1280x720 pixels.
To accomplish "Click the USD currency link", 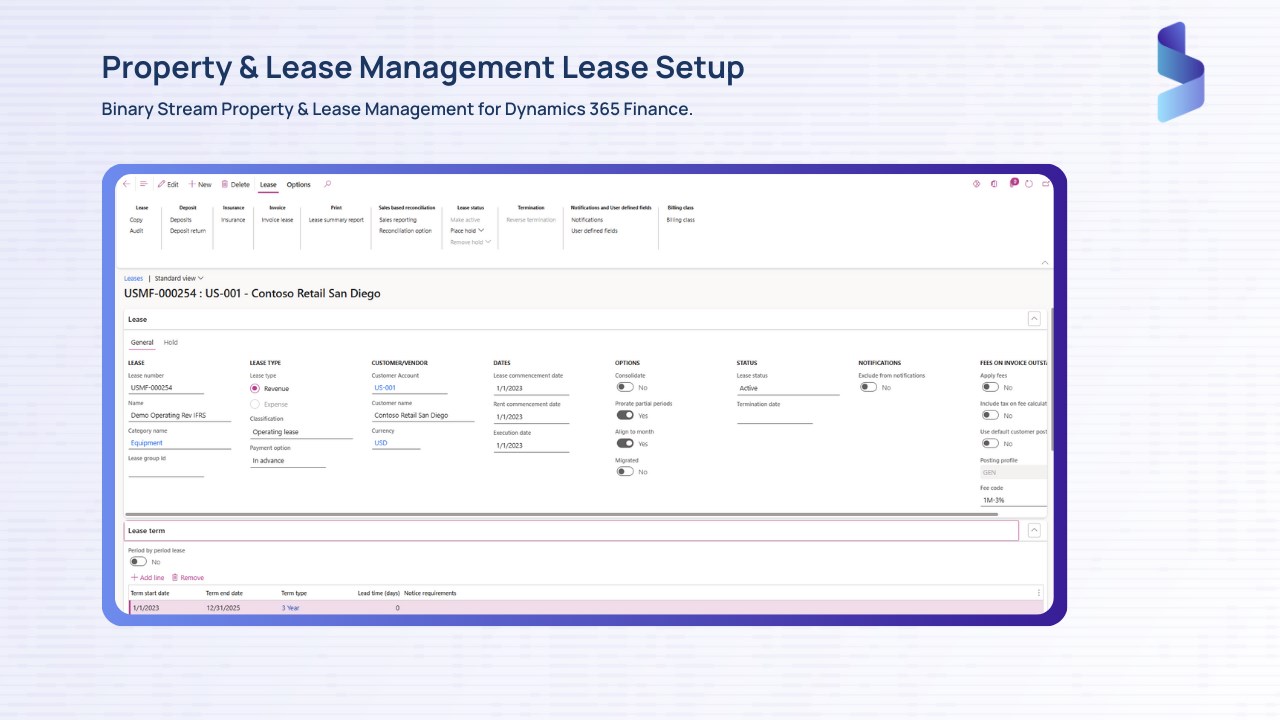I will point(381,443).
